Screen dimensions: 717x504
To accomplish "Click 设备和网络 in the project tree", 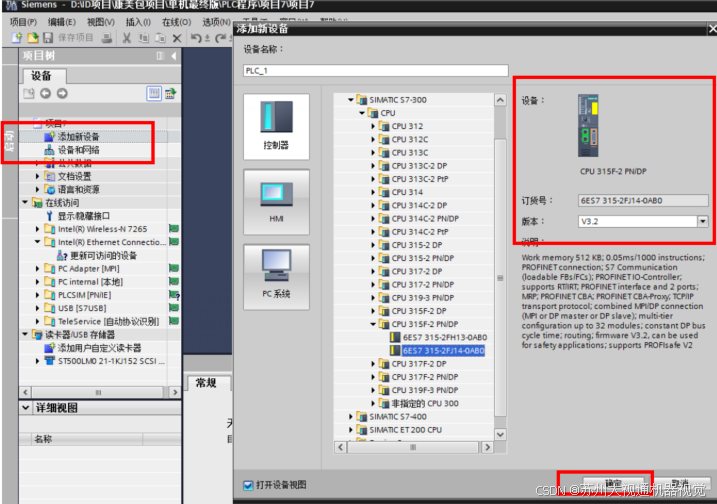I will [78, 150].
